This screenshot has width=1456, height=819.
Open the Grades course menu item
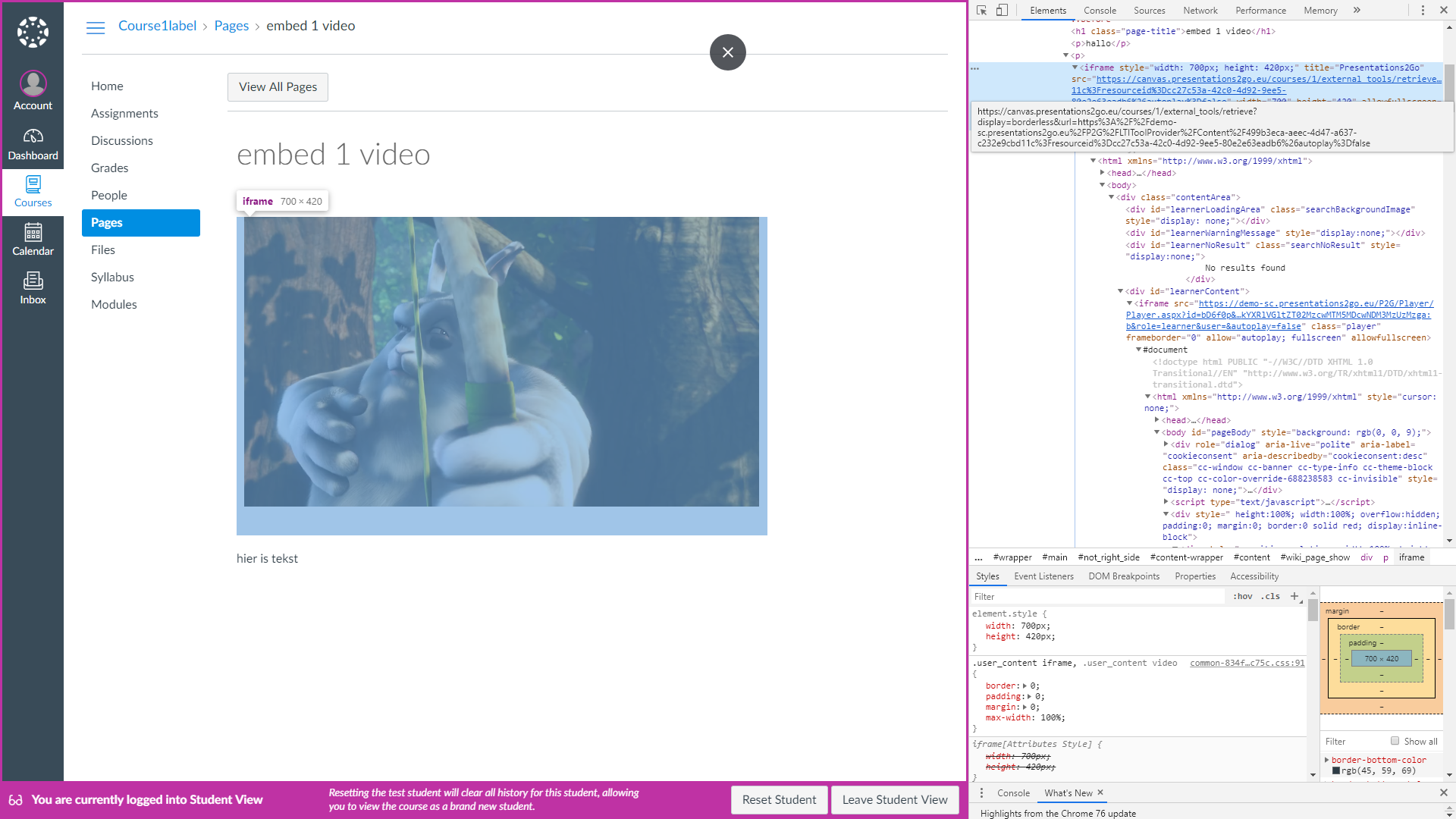[109, 168]
